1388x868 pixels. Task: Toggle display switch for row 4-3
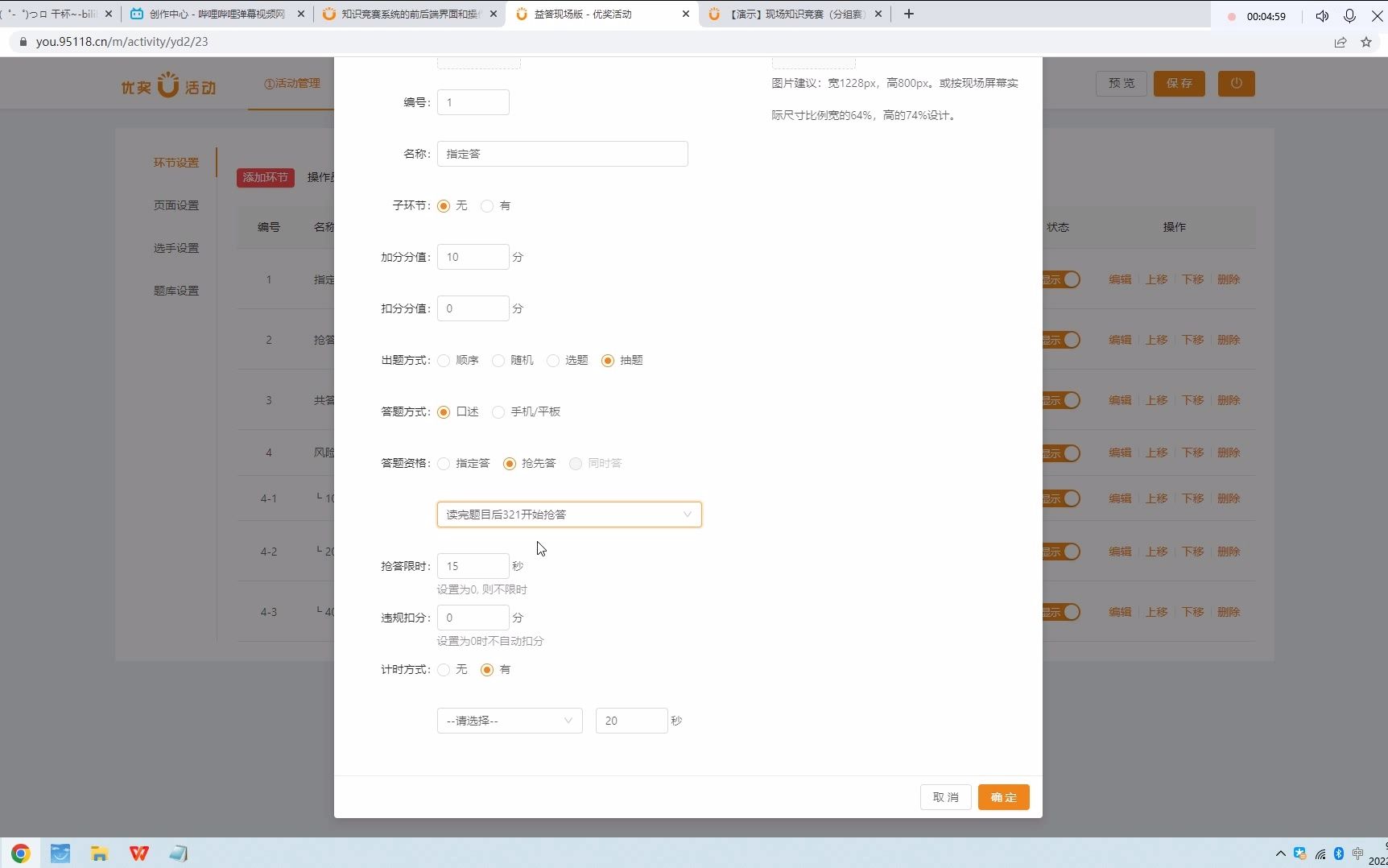click(x=1061, y=612)
